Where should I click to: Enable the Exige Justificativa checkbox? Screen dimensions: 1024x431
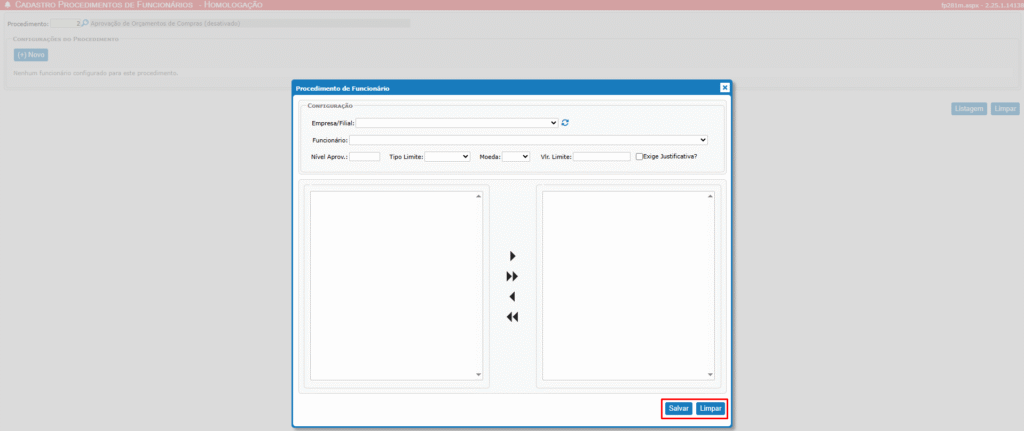click(x=640, y=156)
